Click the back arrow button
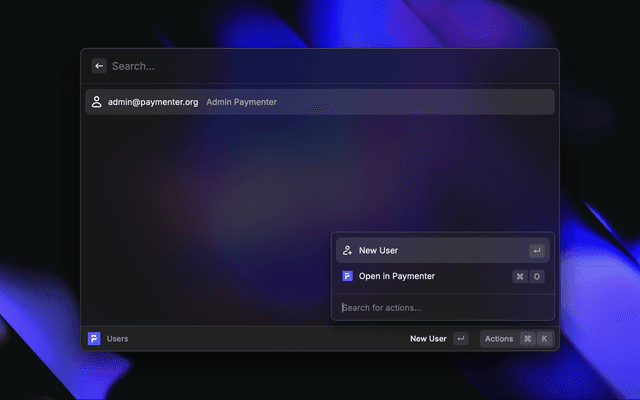Screen dimensions: 640x400 click(98, 66)
